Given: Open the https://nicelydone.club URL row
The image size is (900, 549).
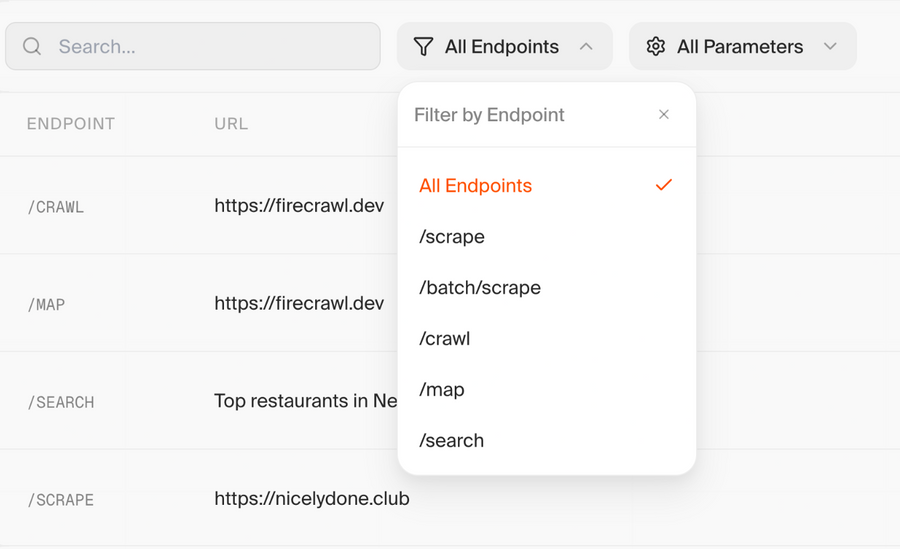Looking at the screenshot, I should point(311,498).
